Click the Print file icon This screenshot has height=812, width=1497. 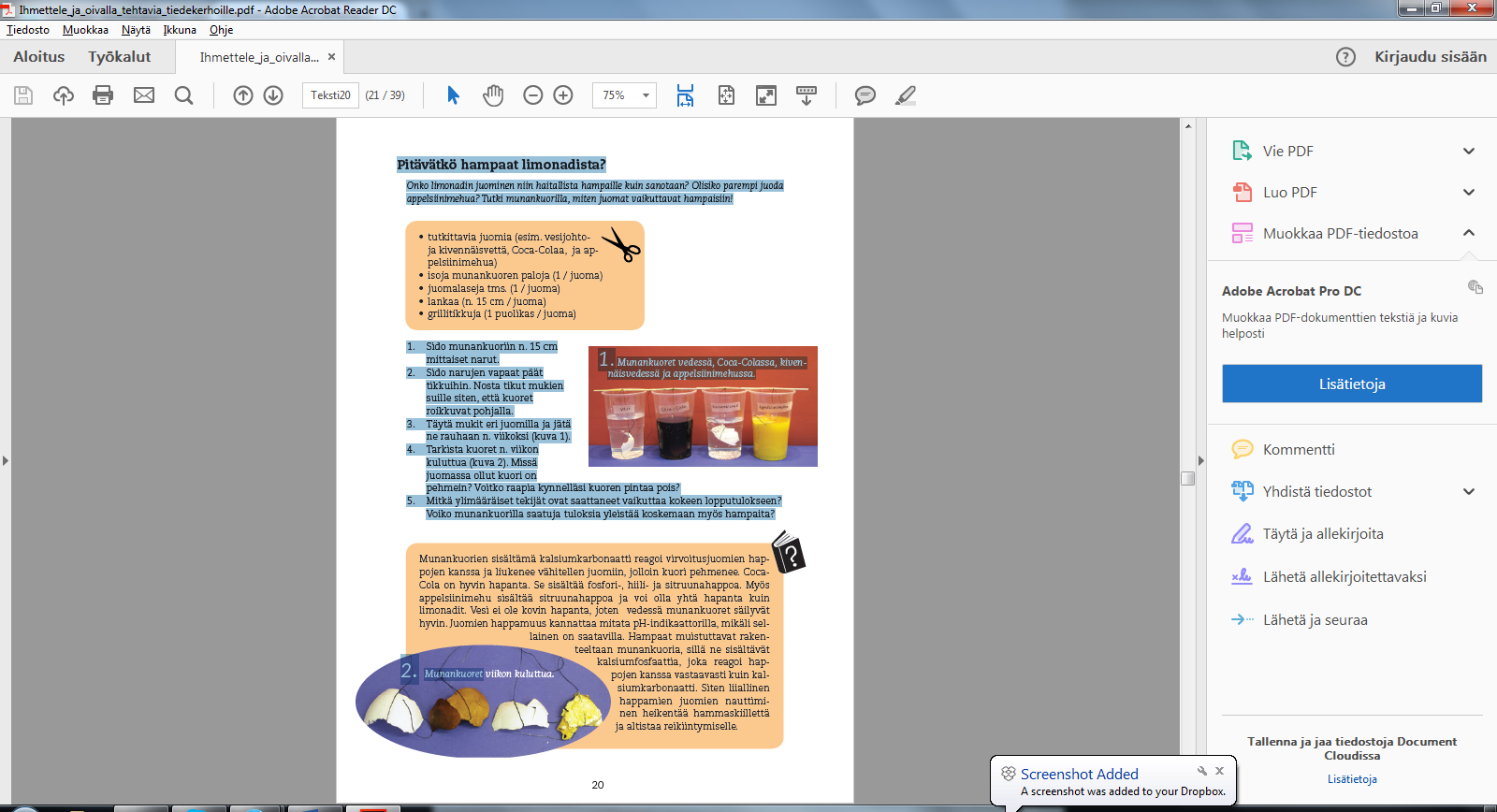click(x=103, y=95)
